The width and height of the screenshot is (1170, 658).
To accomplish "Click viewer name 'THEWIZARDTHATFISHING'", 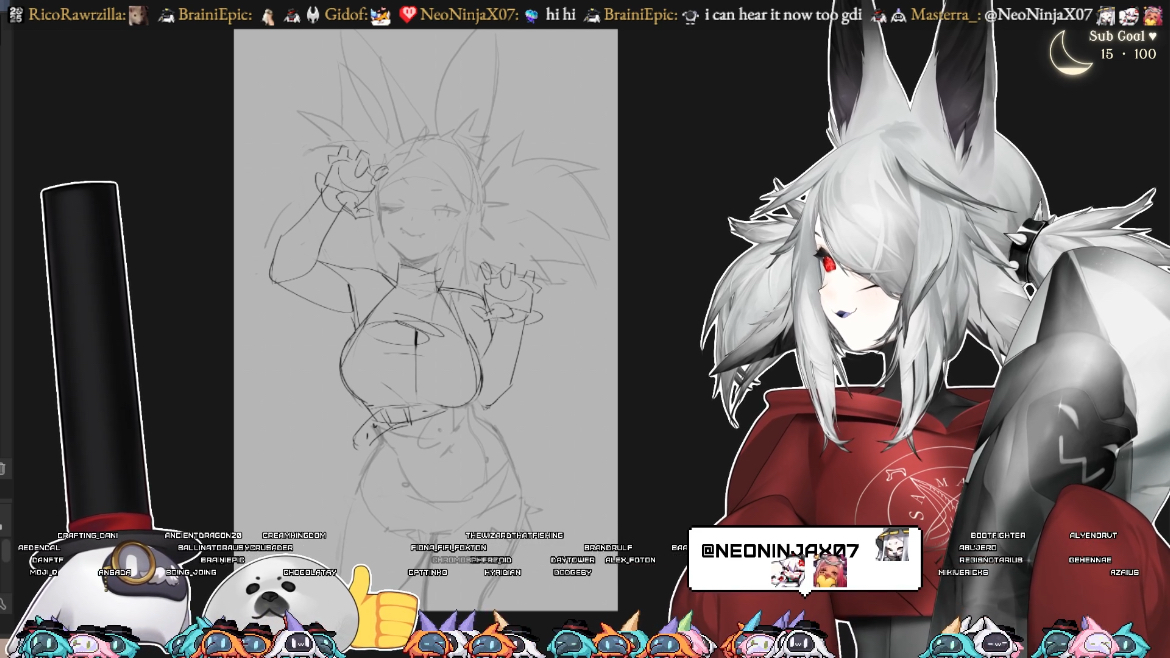I will pyautogui.click(x=515, y=536).
